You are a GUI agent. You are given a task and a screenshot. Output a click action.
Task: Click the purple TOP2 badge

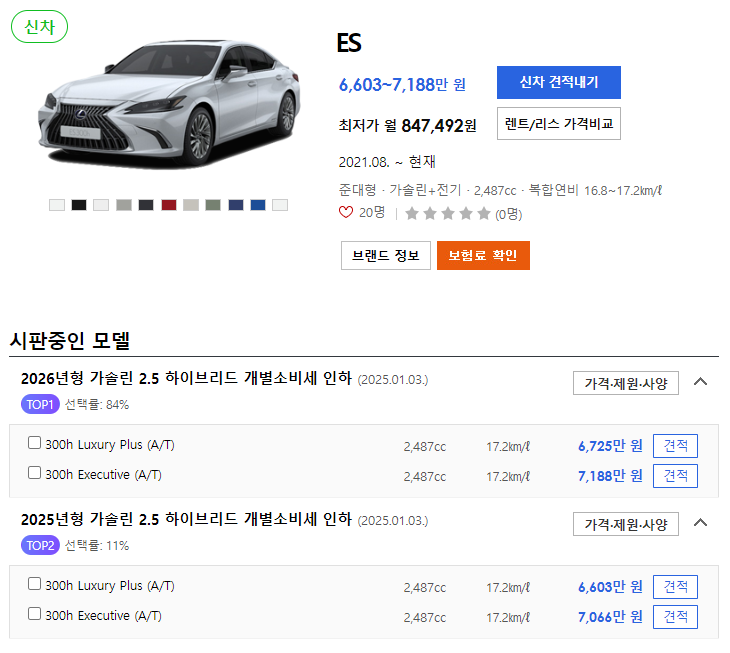pos(40,545)
